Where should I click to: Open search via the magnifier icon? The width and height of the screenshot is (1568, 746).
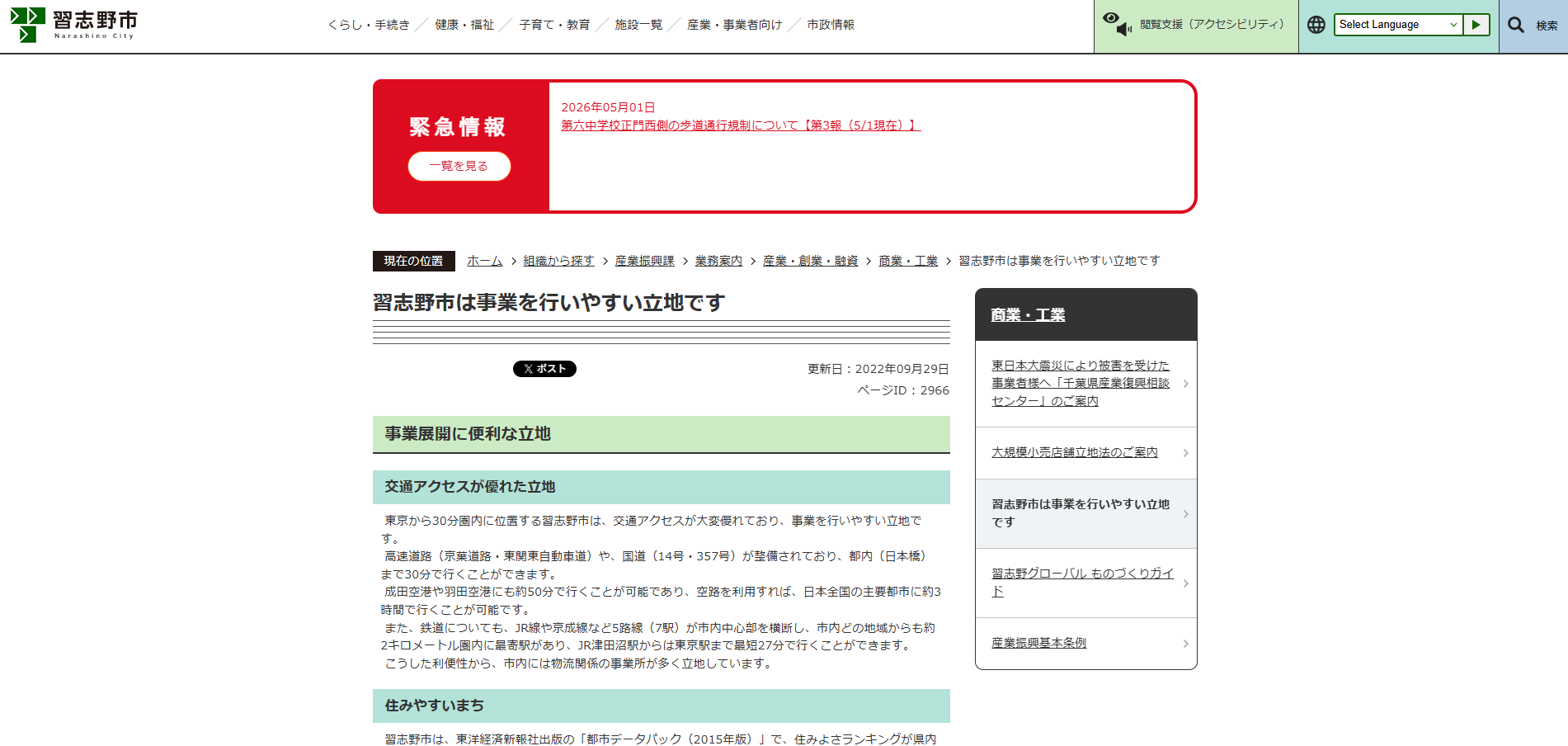tap(1516, 25)
